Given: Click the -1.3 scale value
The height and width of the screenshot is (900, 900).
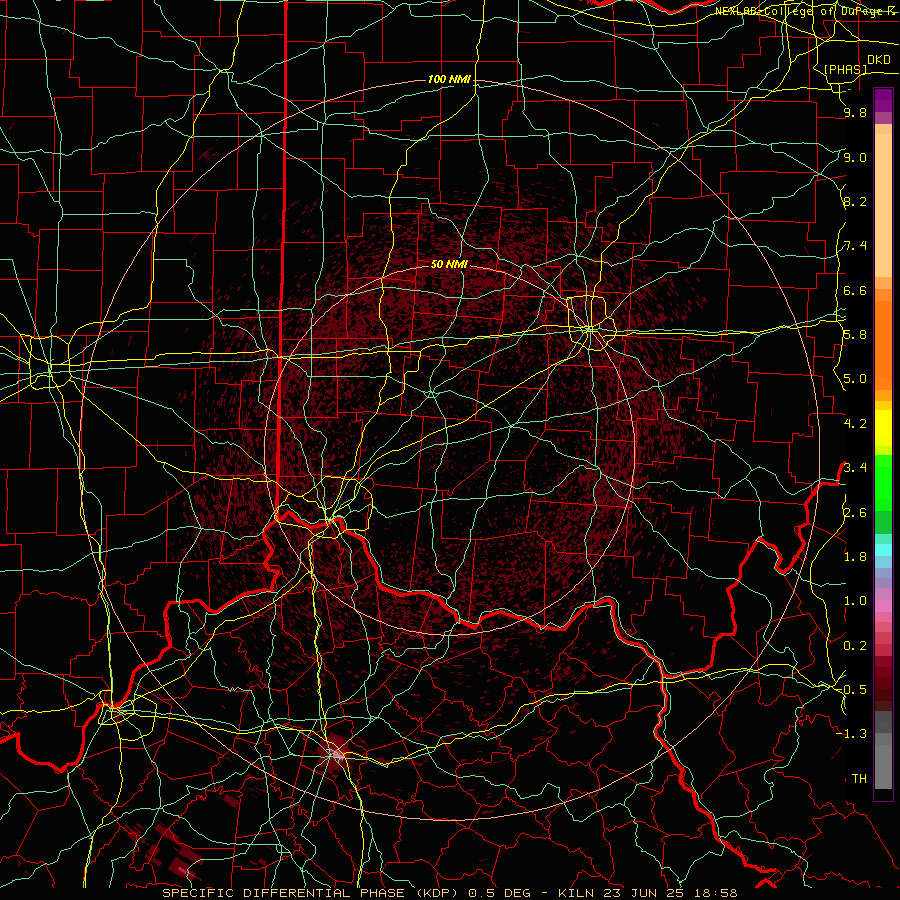Looking at the screenshot, I should pyautogui.click(x=852, y=734).
